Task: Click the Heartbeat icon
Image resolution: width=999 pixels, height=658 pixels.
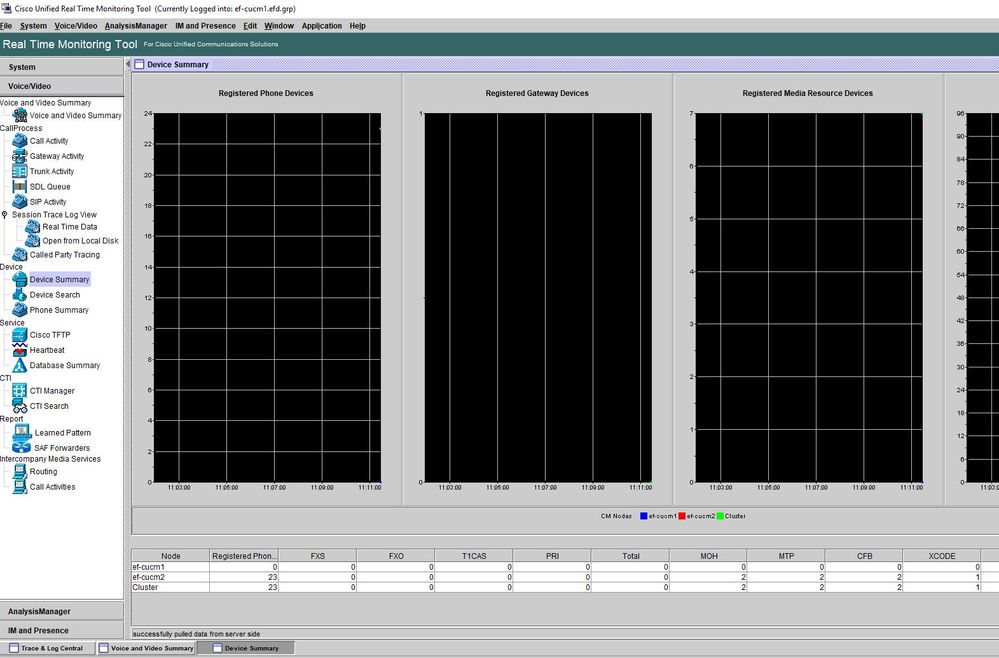Action: (20, 350)
